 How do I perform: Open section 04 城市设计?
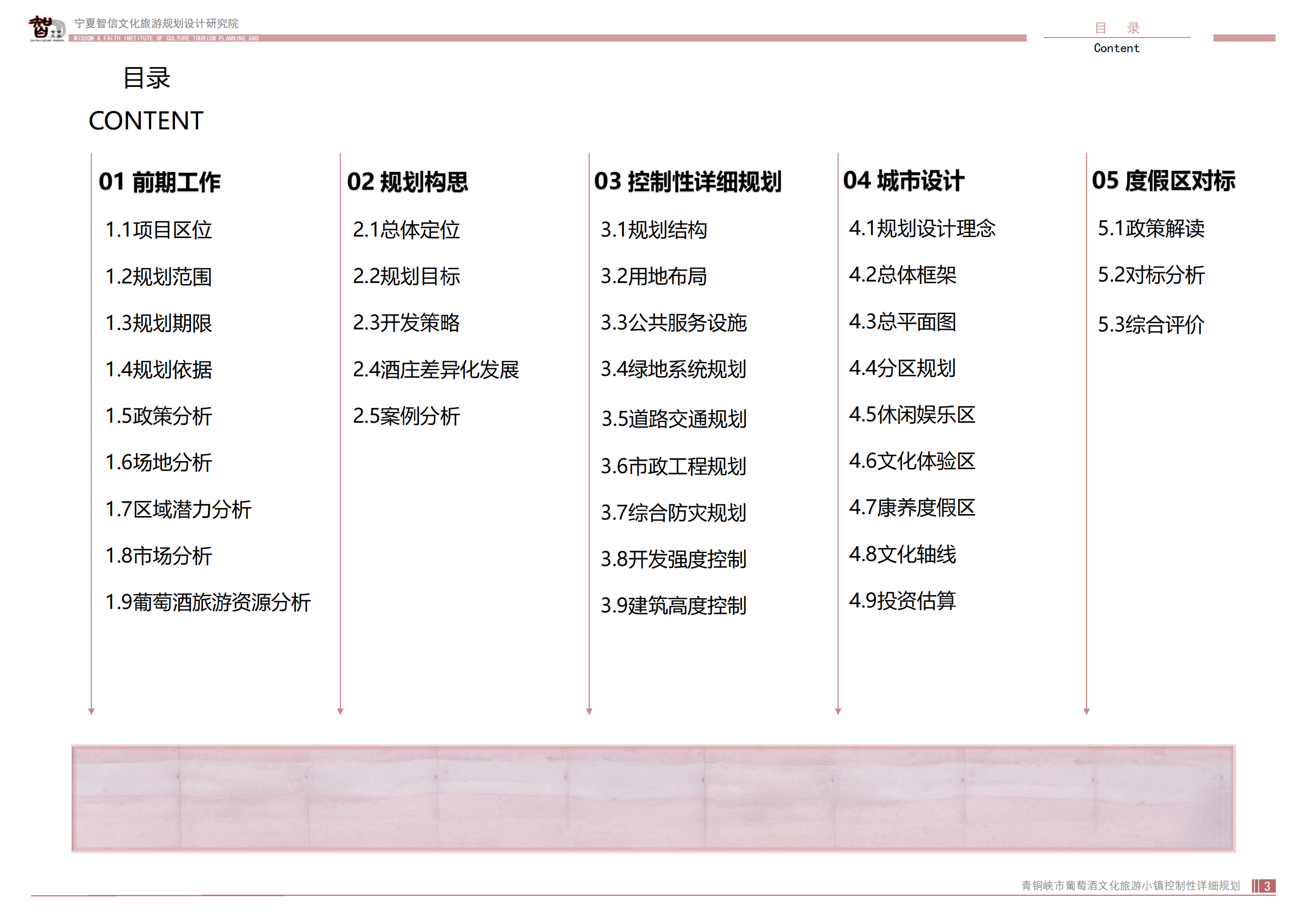click(x=904, y=183)
